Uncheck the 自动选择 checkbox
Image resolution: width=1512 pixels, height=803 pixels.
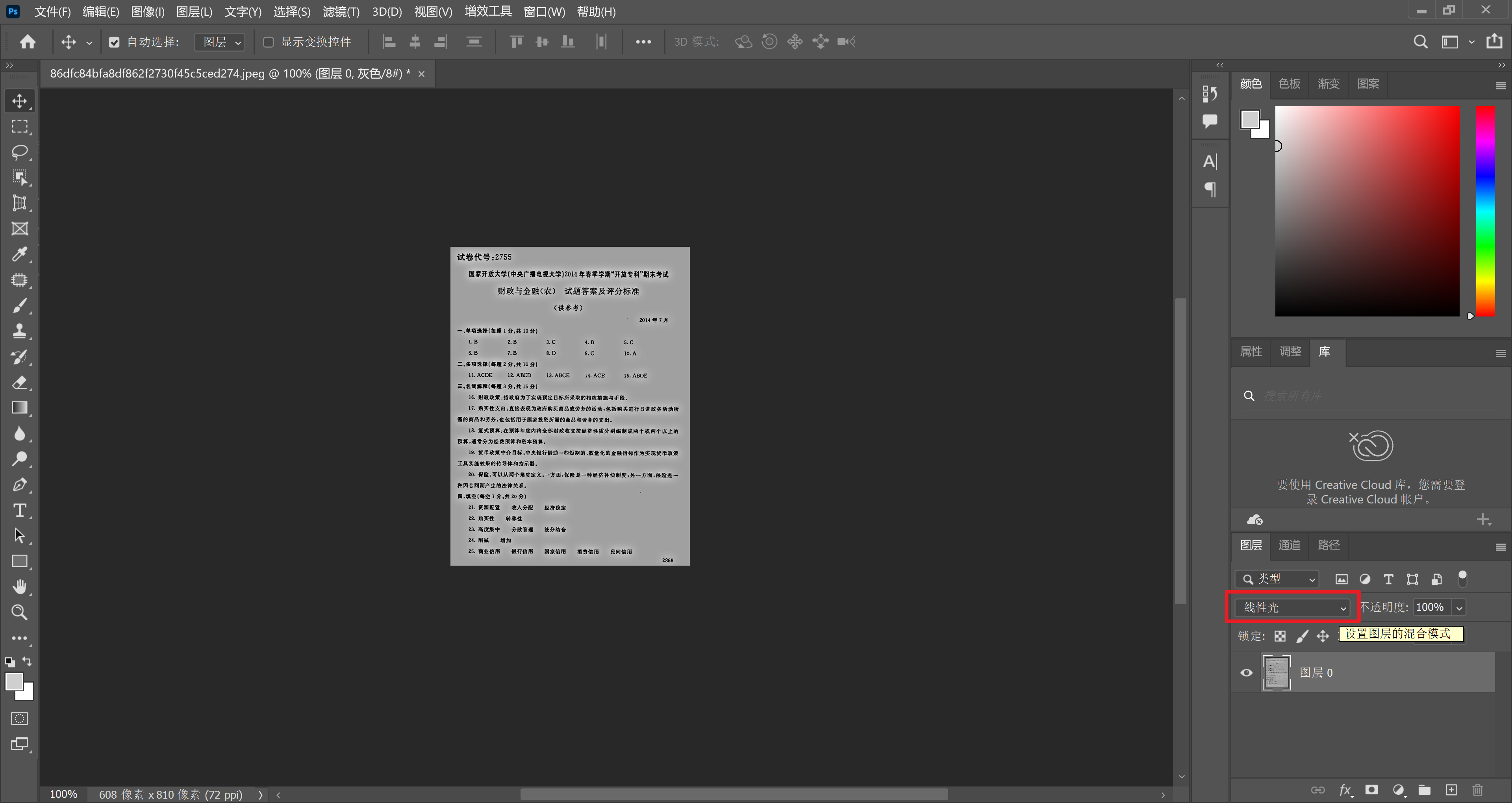point(114,42)
